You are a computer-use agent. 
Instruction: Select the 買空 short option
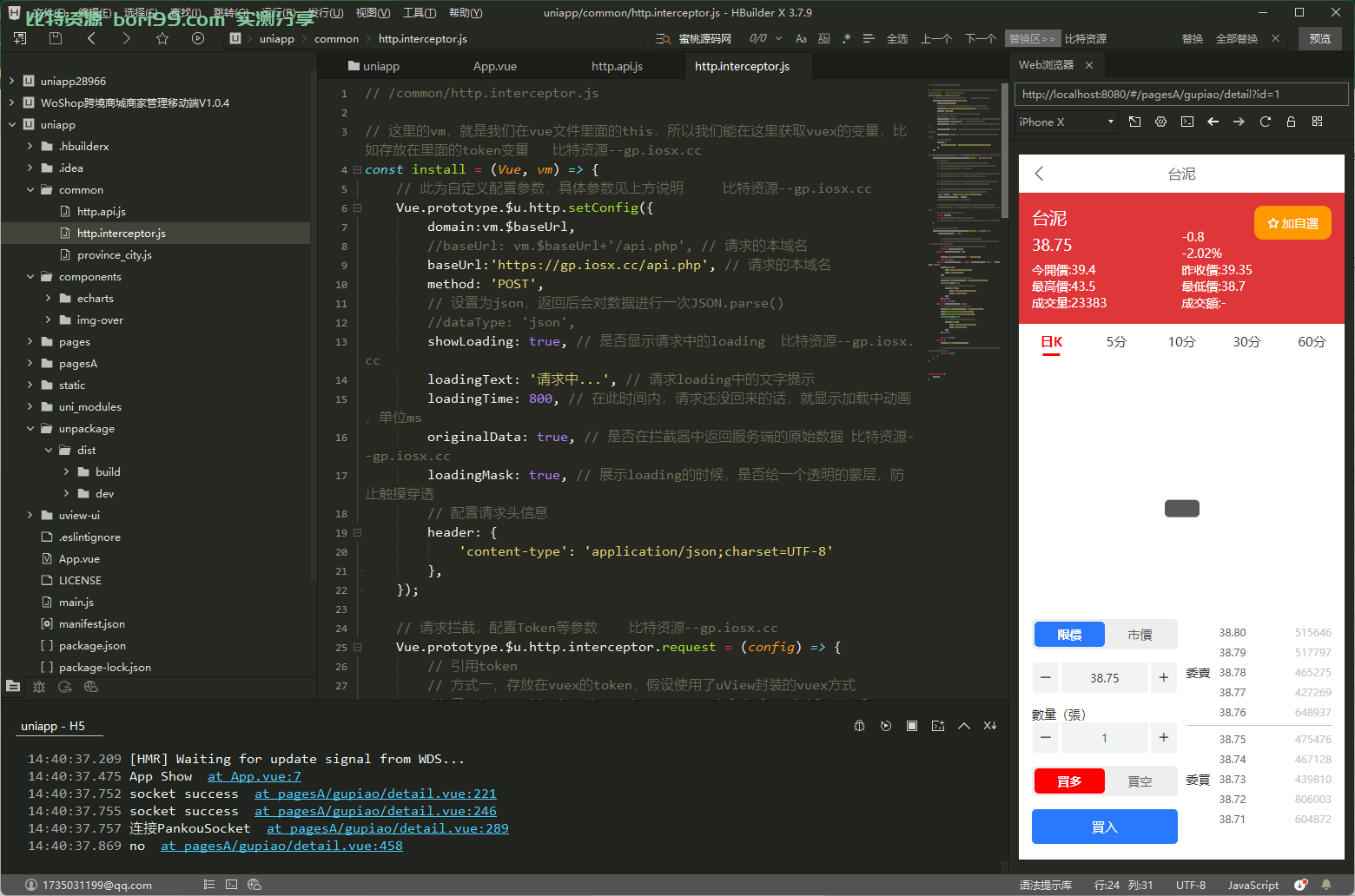coord(1140,781)
